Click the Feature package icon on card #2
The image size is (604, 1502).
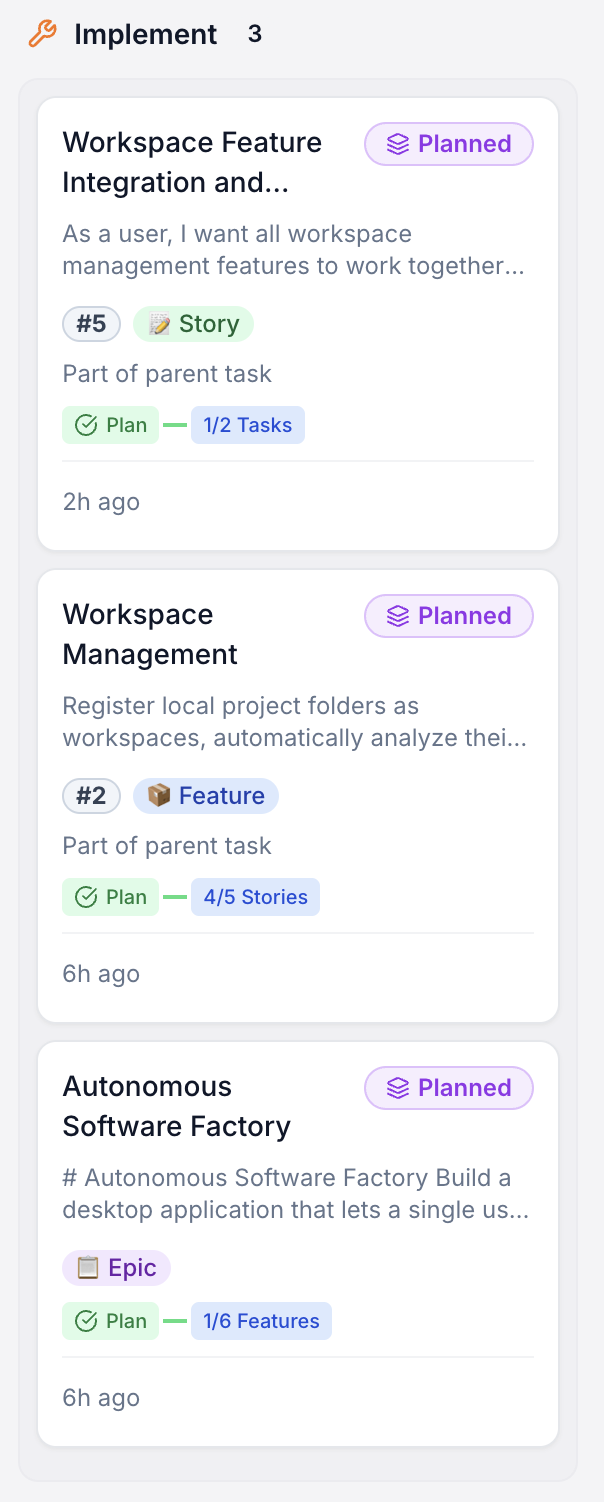159,795
